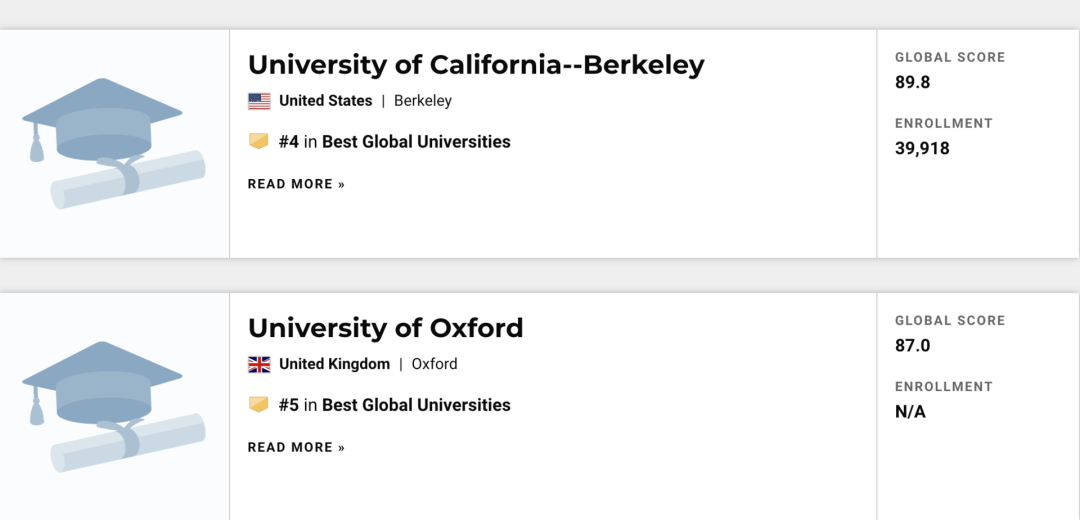1080x520 pixels.
Task: Click the 87.0 global score value
Action: pos(912,345)
